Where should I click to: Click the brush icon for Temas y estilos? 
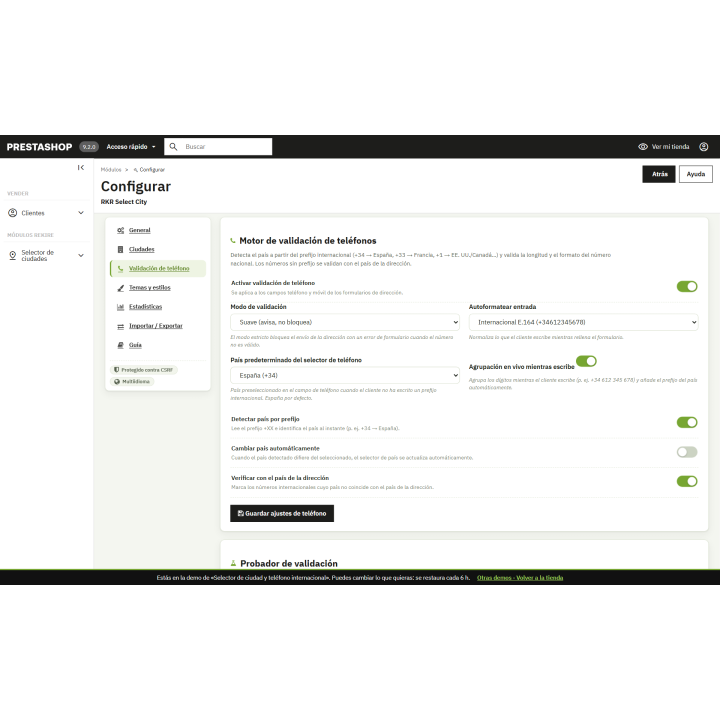120,288
